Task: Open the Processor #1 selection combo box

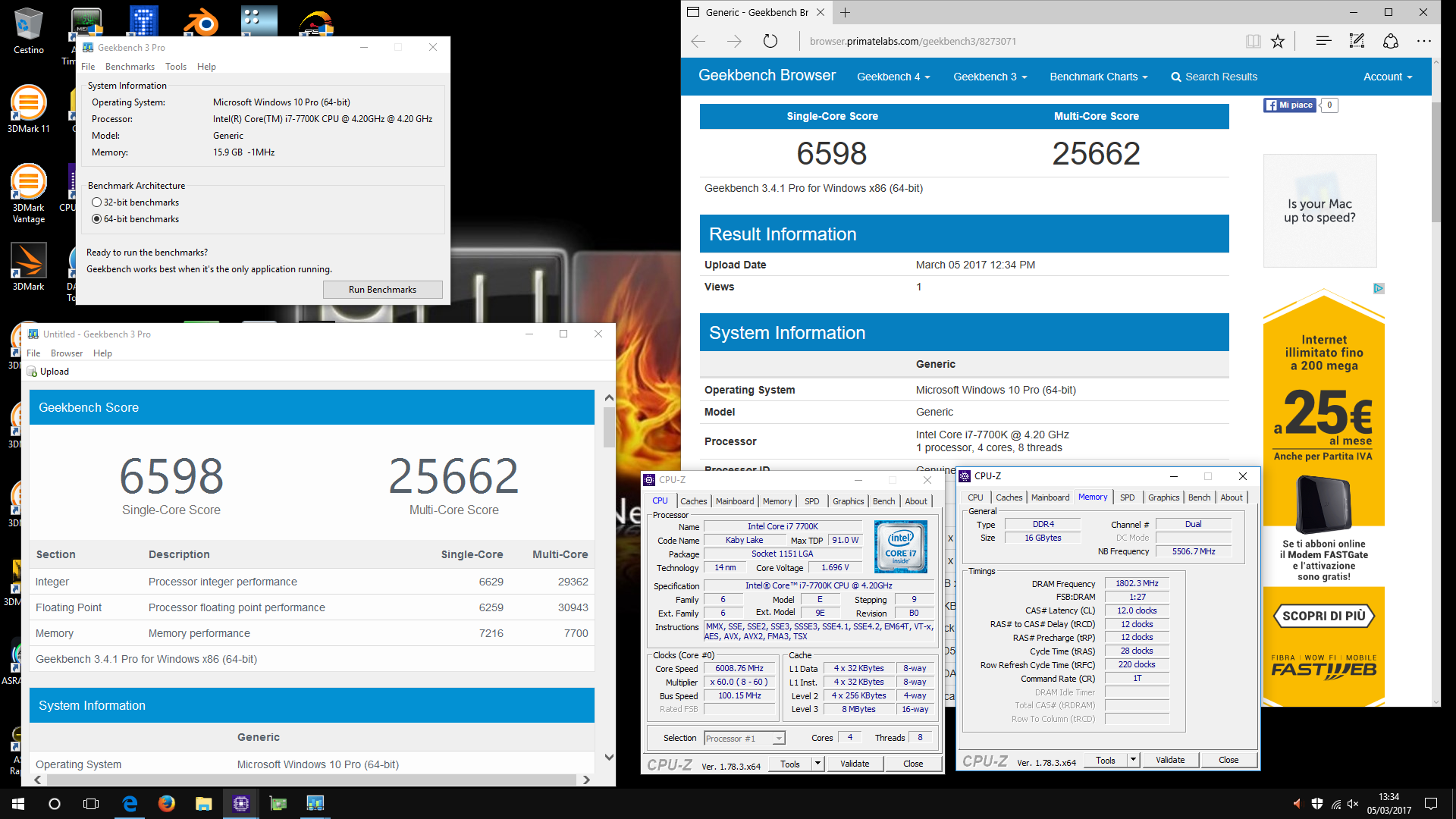Action: [x=744, y=739]
